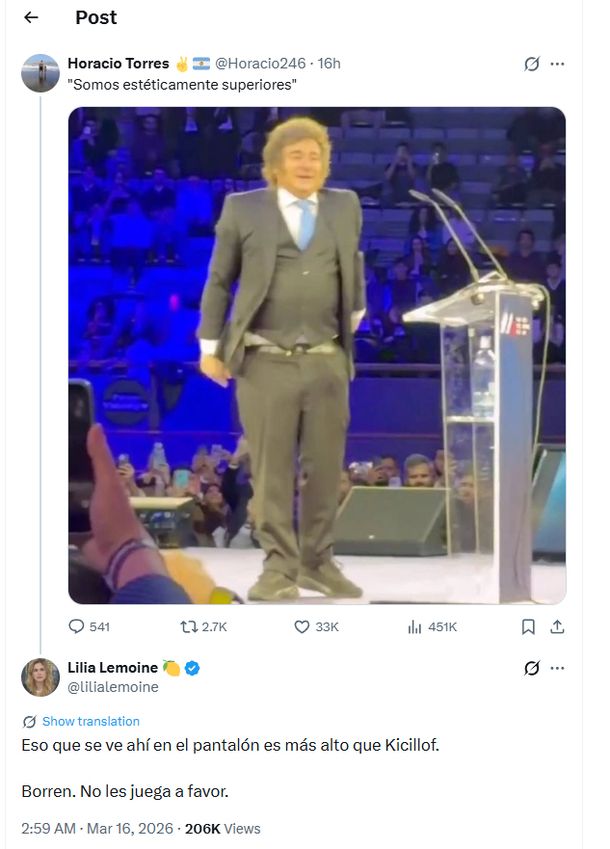Click the 16h timestamp on the post
Image resolution: width=610 pixels, height=849 pixels.
coord(329,64)
